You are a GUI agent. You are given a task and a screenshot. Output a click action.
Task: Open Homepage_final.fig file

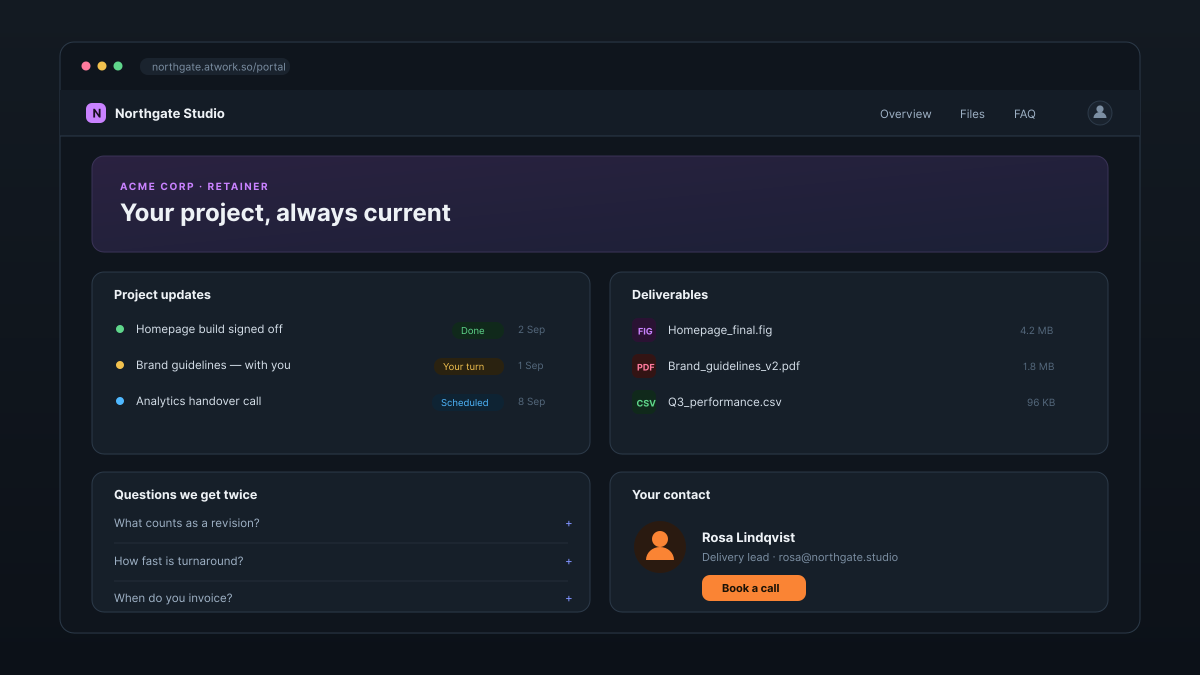pyautogui.click(x=720, y=330)
